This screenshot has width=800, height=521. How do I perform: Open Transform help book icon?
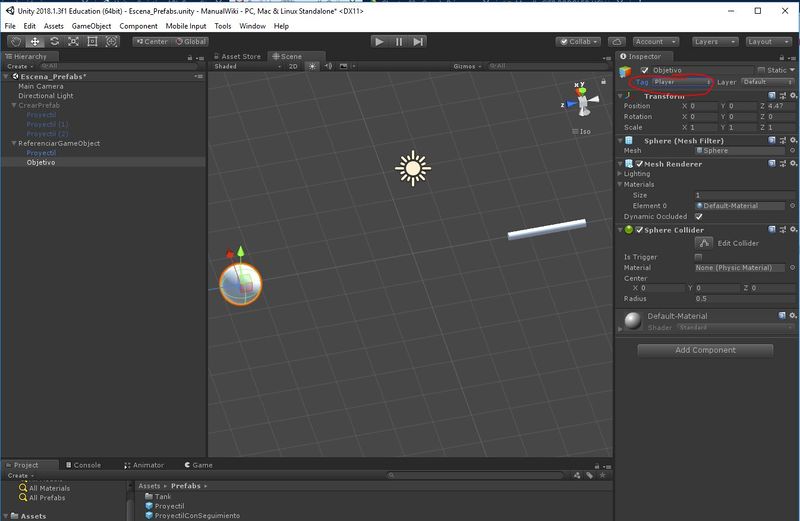click(x=772, y=95)
